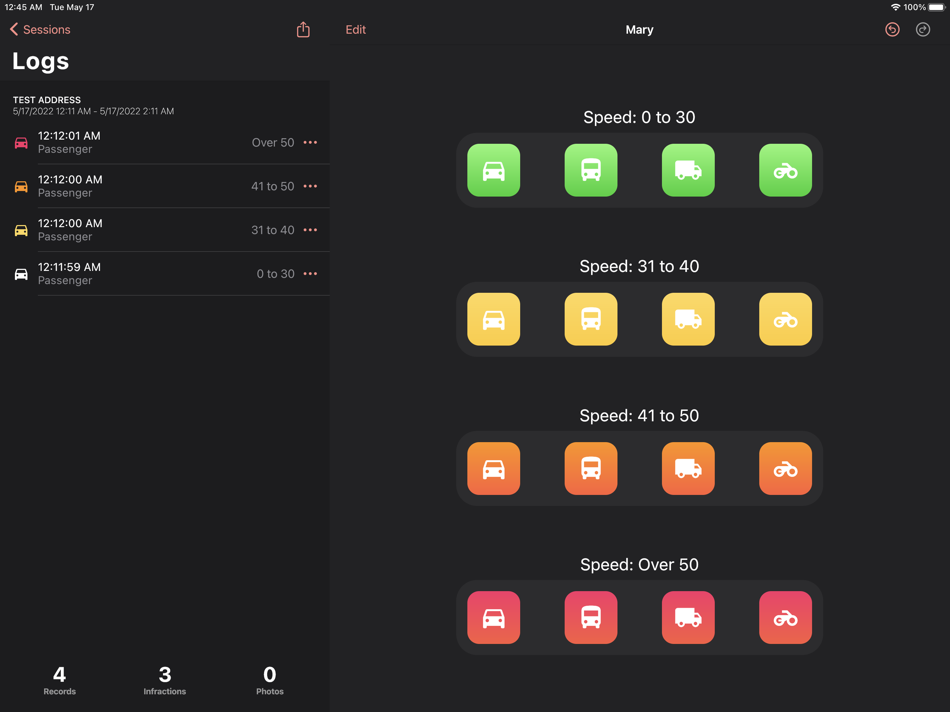Log a motorcycle at speed 31 to 40
This screenshot has width=950, height=712.
click(785, 319)
